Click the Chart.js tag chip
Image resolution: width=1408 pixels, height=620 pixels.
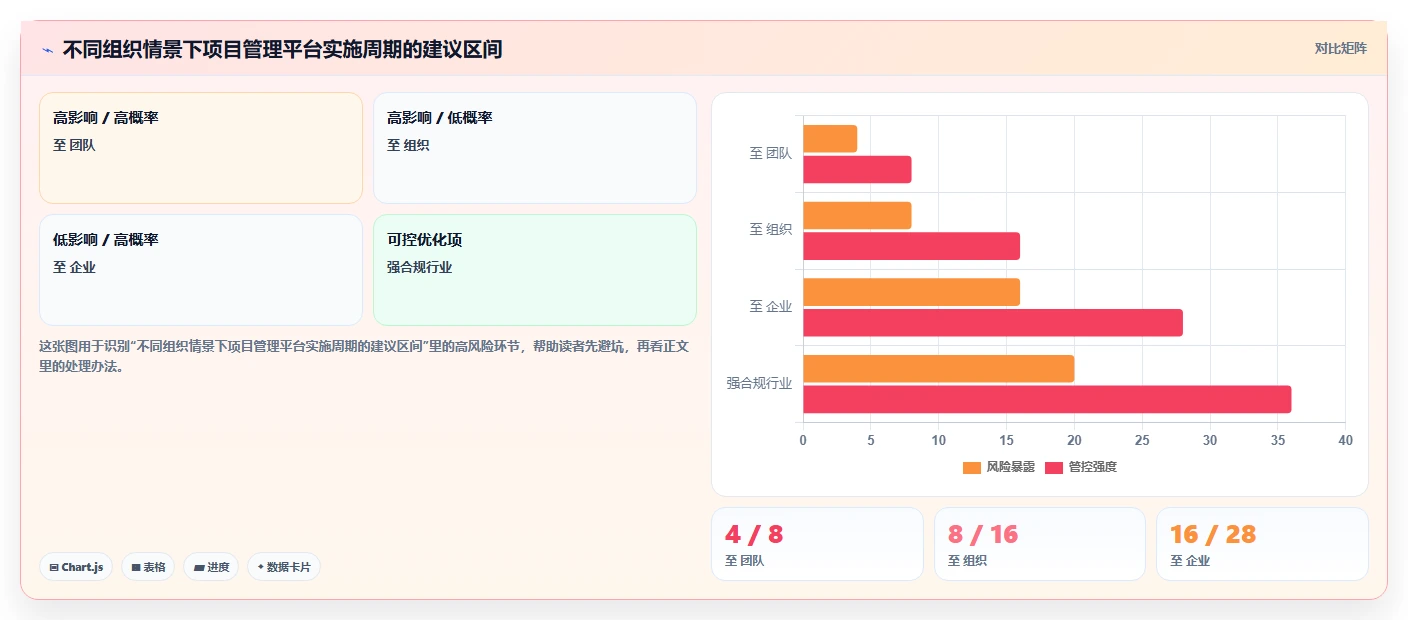pyautogui.click(x=76, y=567)
